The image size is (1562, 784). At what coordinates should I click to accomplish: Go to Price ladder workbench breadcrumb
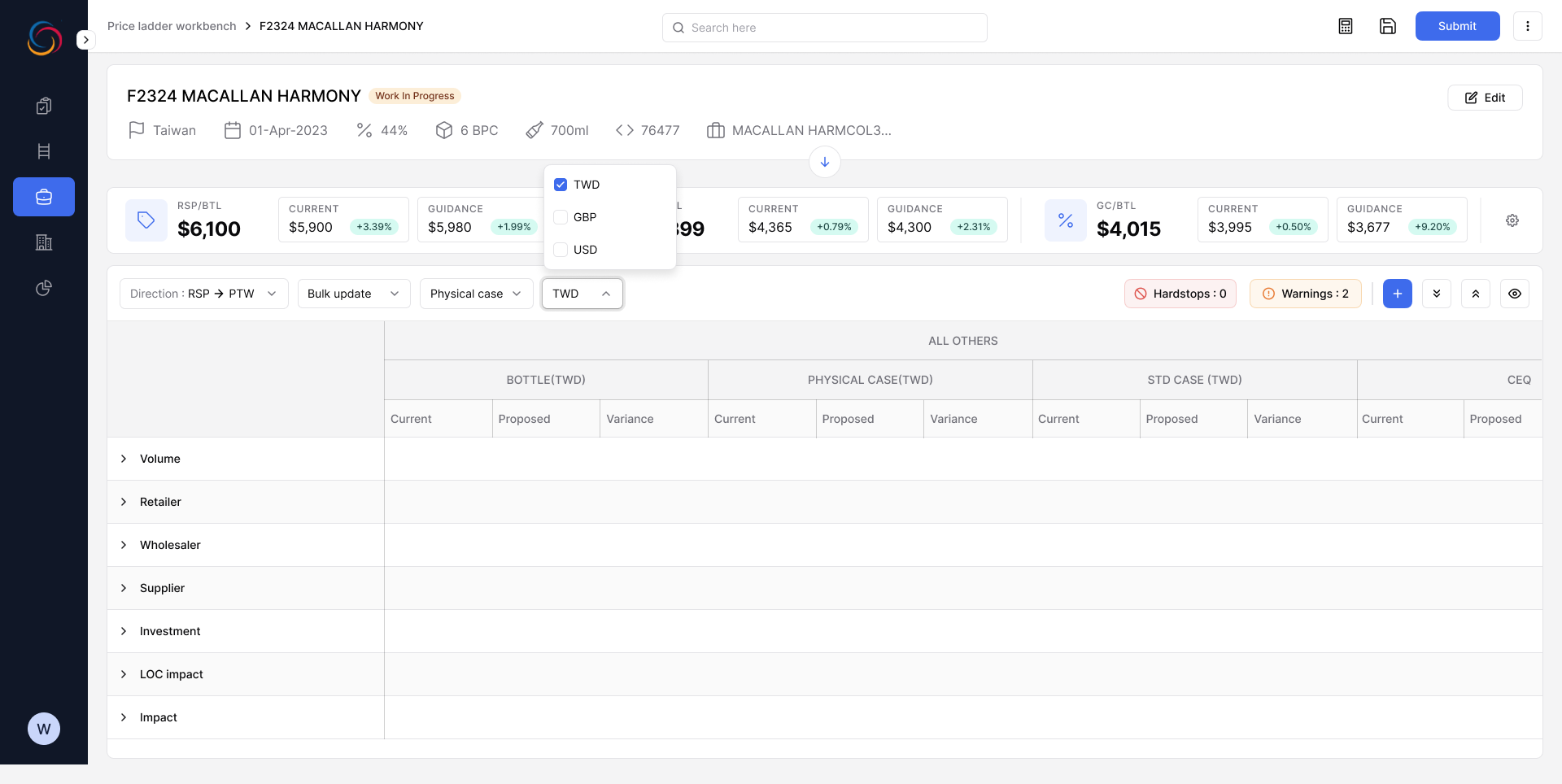tap(172, 26)
